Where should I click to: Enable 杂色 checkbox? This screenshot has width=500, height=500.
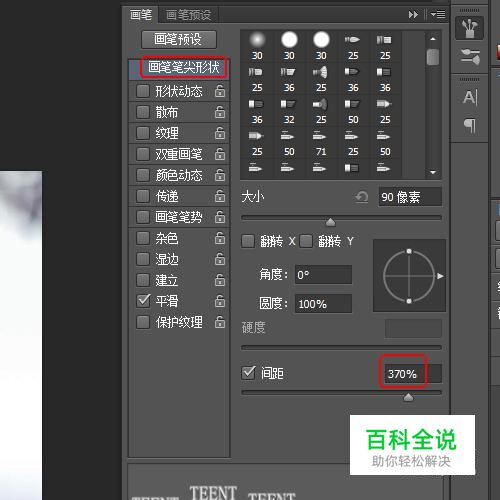143,238
